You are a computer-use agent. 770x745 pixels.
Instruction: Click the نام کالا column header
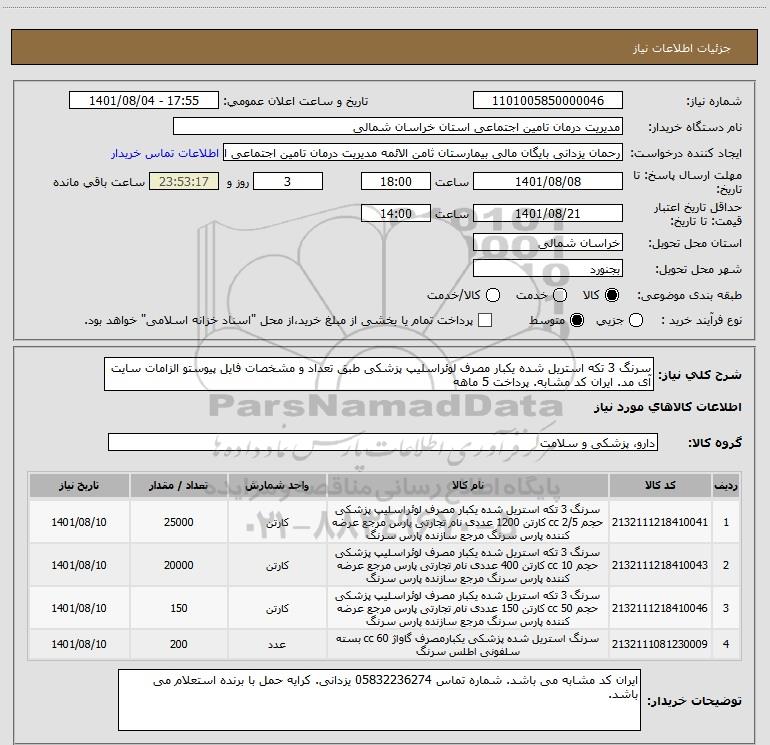pos(468,485)
